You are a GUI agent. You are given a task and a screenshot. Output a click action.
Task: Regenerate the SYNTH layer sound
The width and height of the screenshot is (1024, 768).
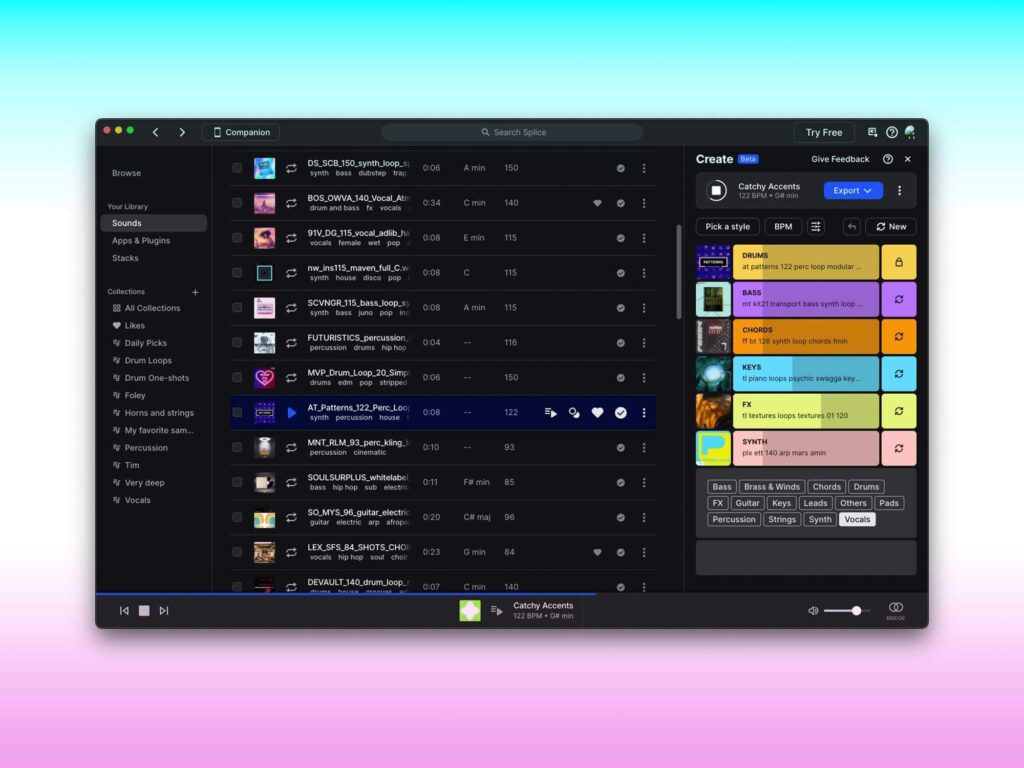click(899, 448)
